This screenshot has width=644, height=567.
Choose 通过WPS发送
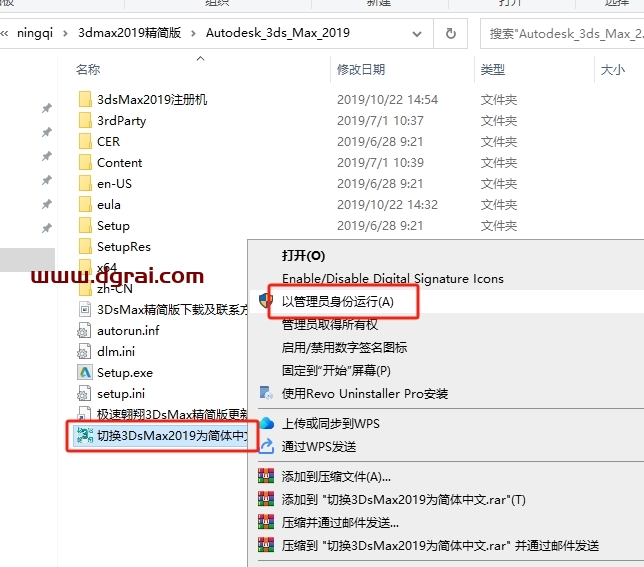pyautogui.click(x=319, y=446)
